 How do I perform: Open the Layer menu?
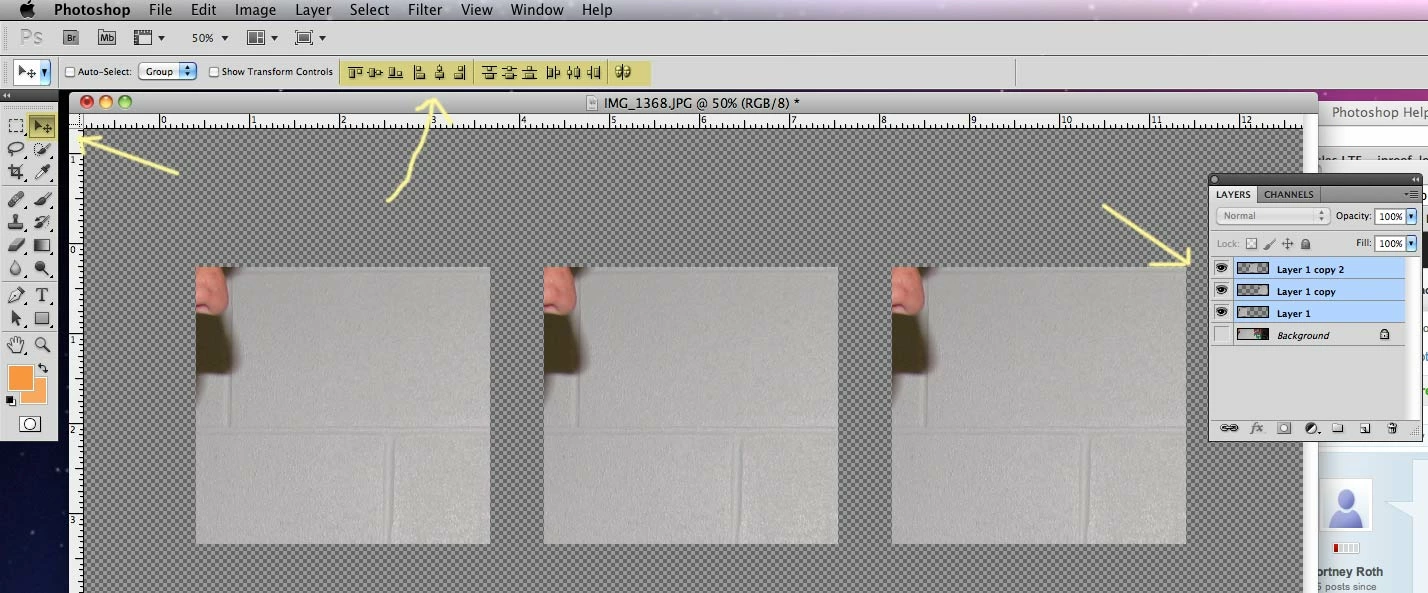coord(313,10)
